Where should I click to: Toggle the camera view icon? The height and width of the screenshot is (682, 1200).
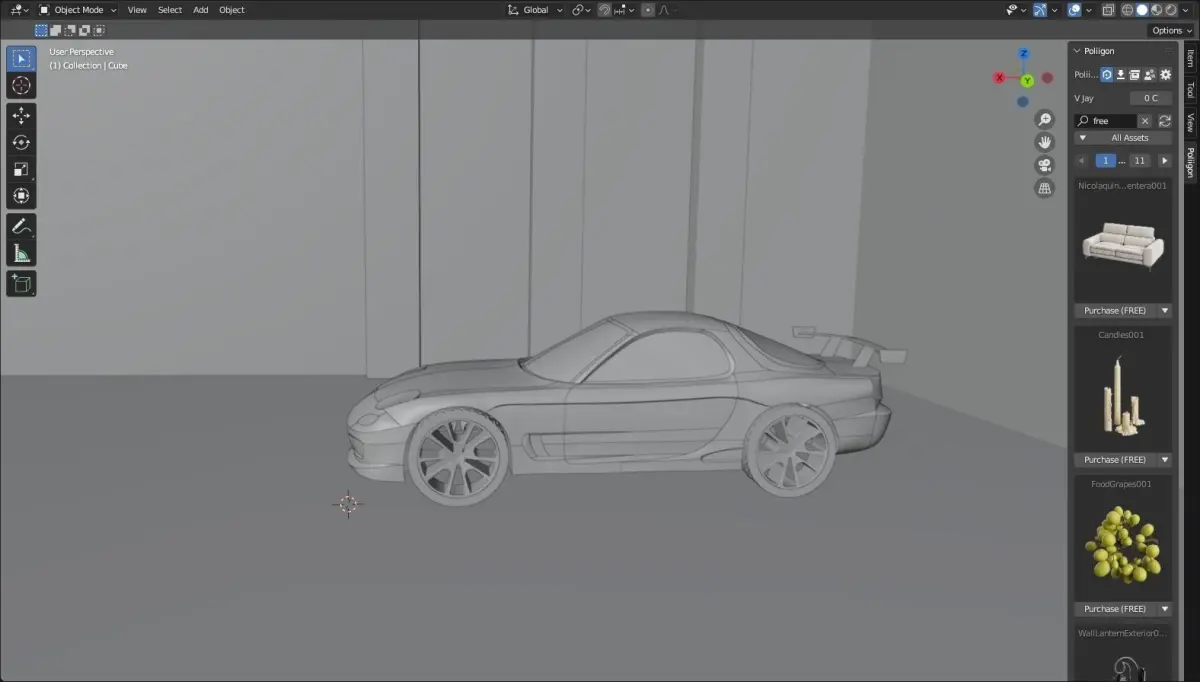(x=1045, y=165)
